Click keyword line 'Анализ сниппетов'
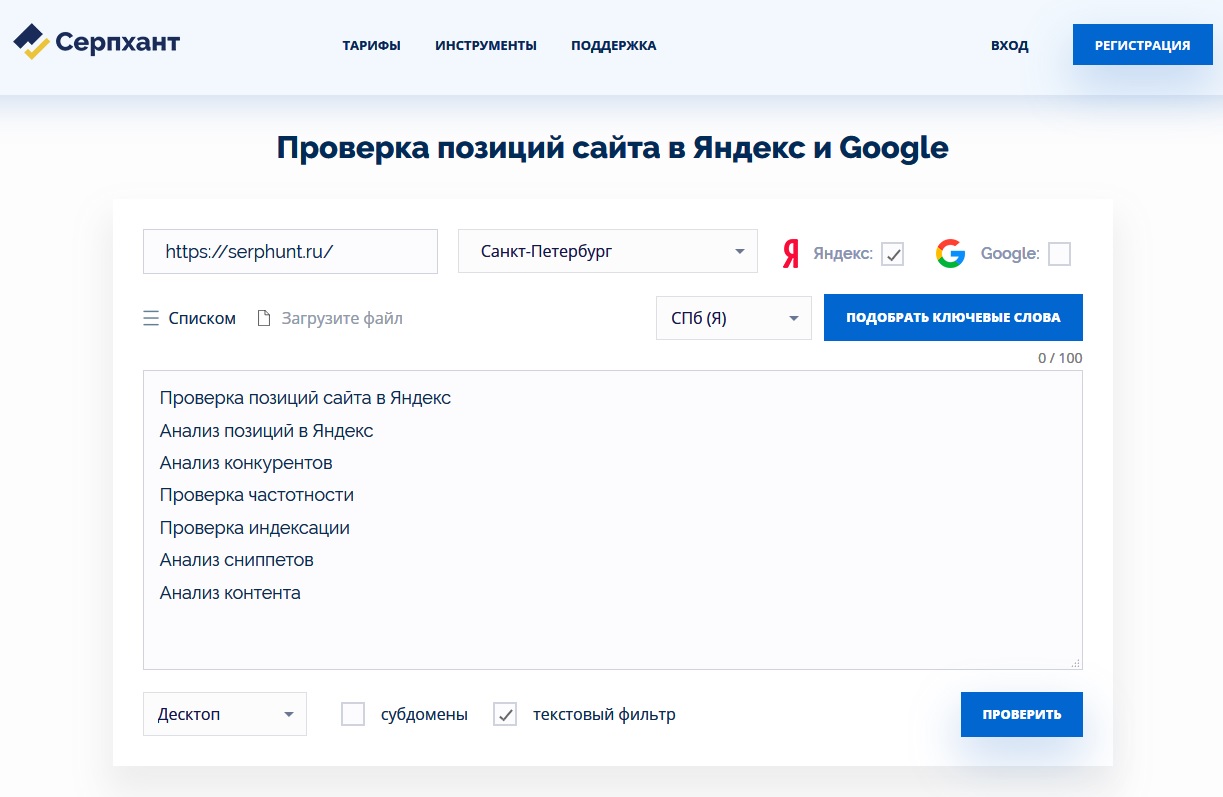The height and width of the screenshot is (797, 1223). point(237,560)
